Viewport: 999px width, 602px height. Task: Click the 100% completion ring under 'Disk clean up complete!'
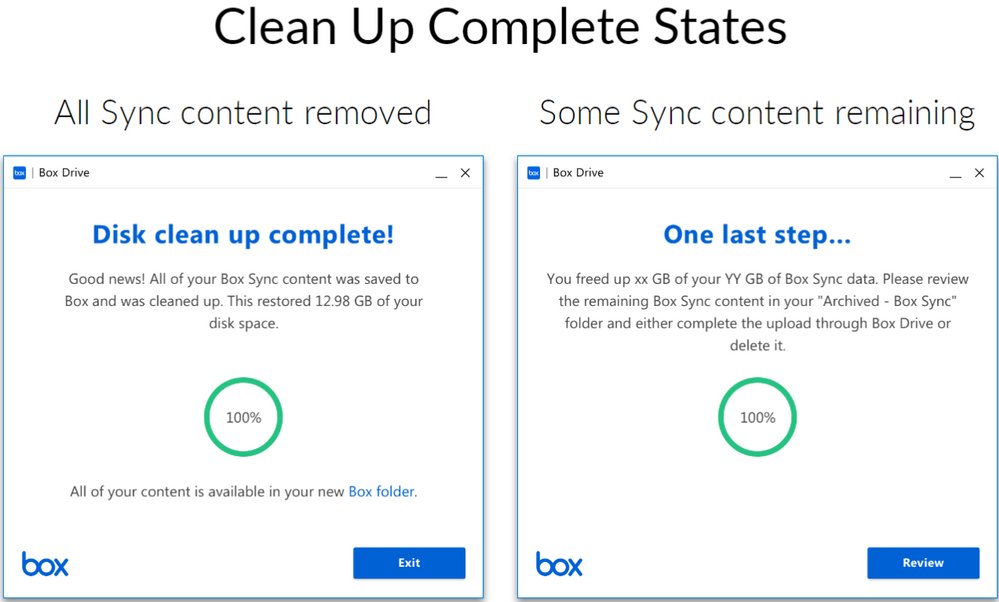[x=243, y=417]
